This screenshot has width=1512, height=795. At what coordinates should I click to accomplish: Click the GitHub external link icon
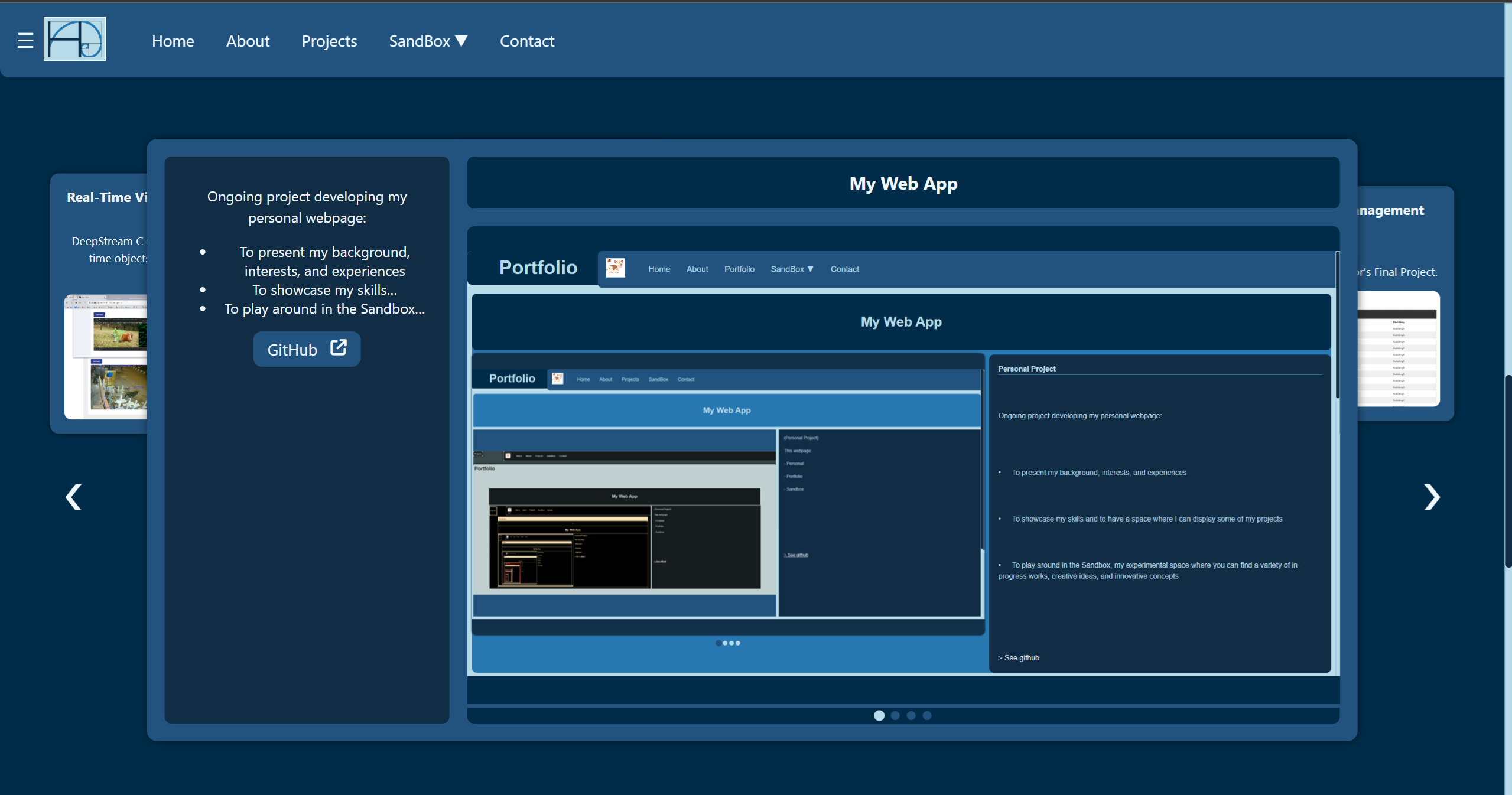(x=338, y=347)
